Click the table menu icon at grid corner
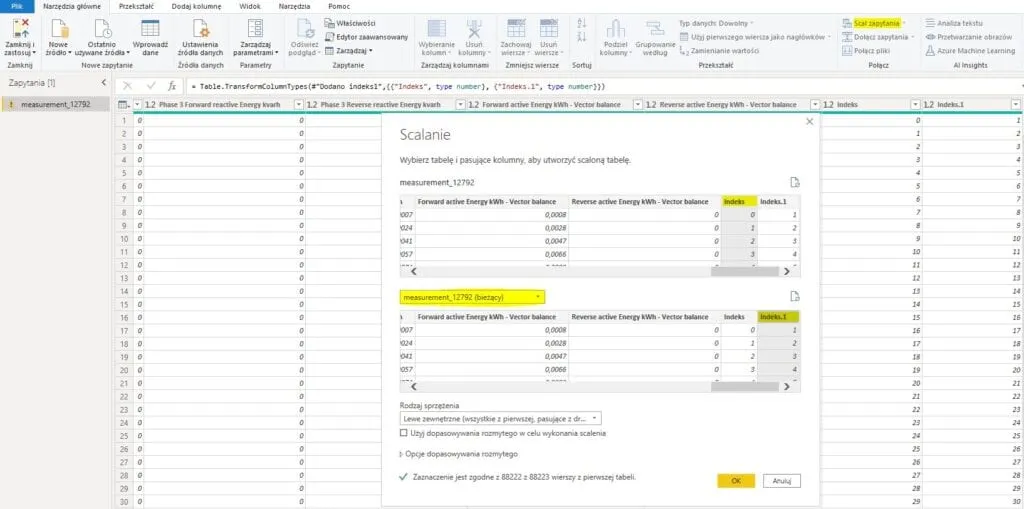Viewport: 1024px width, 509px height. tap(123, 105)
